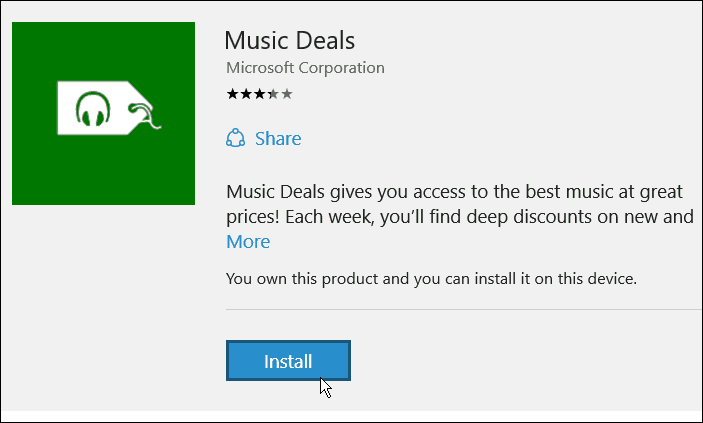703x423 pixels.
Task: Select the first star in the rating
Action: (x=232, y=94)
